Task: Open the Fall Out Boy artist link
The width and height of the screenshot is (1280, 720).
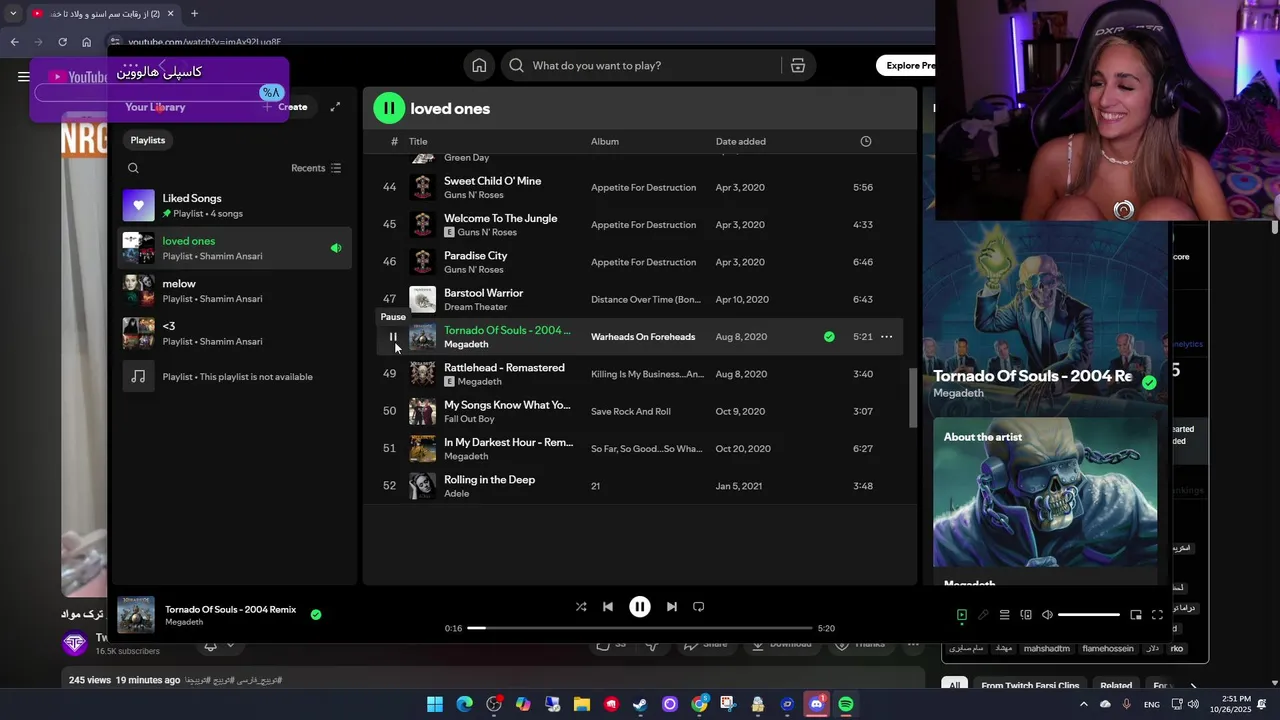Action: click(469, 419)
